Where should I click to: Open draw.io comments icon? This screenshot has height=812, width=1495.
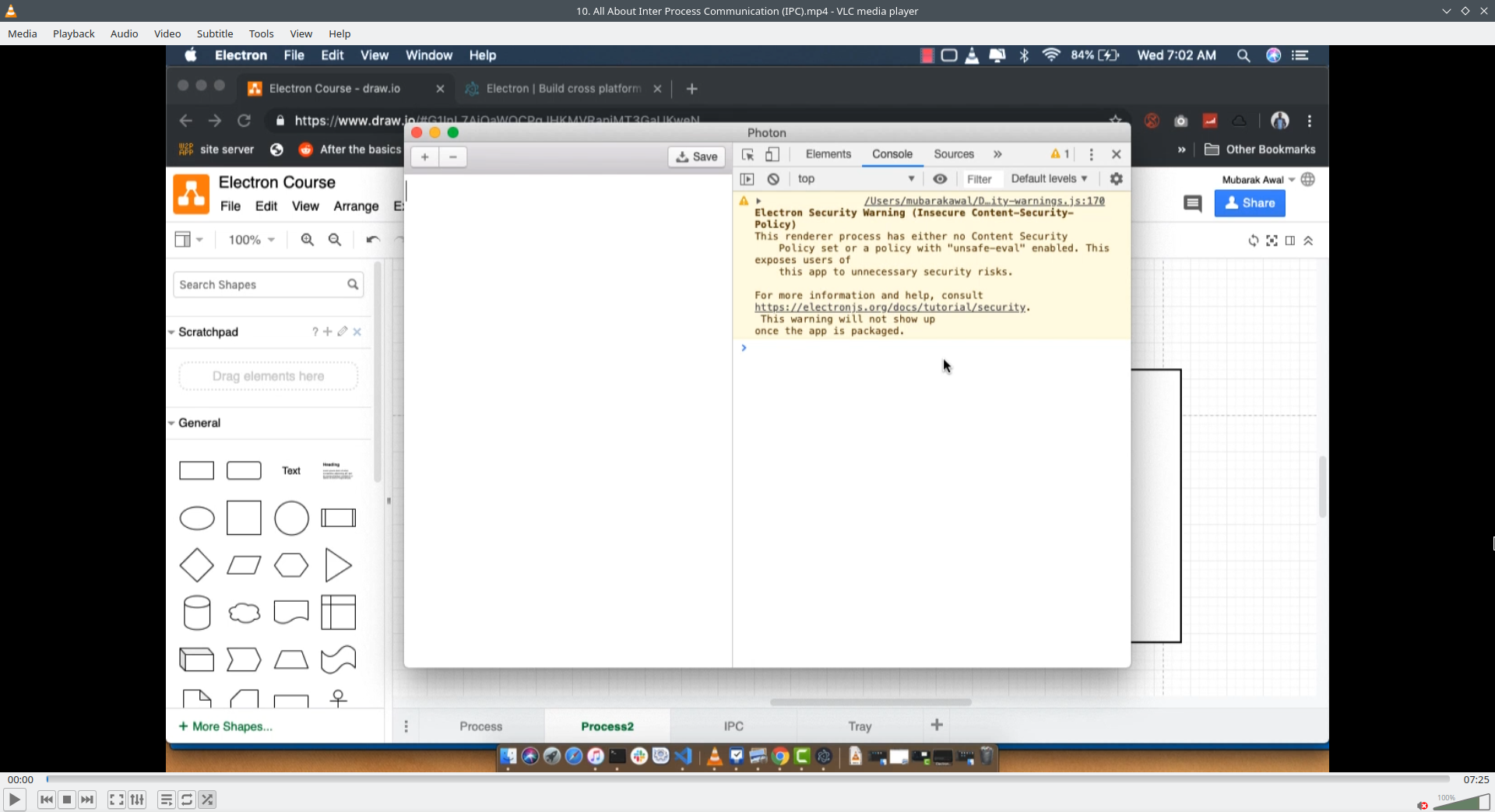pyautogui.click(x=1192, y=204)
